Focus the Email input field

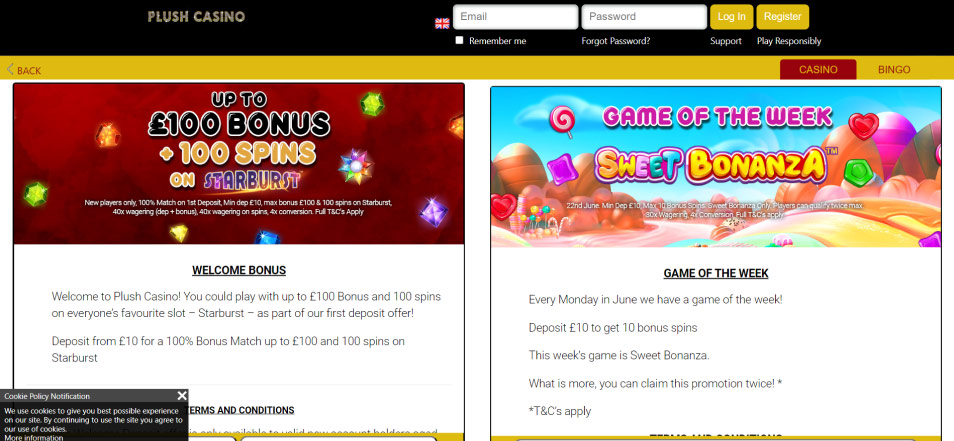coord(515,17)
